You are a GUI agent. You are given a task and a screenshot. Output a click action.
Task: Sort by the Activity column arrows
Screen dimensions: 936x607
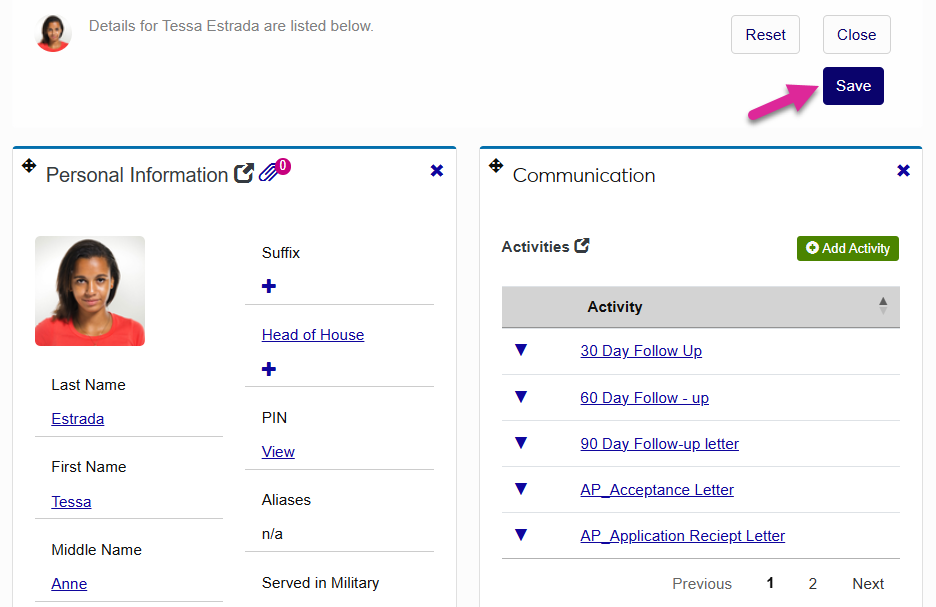[x=883, y=306]
